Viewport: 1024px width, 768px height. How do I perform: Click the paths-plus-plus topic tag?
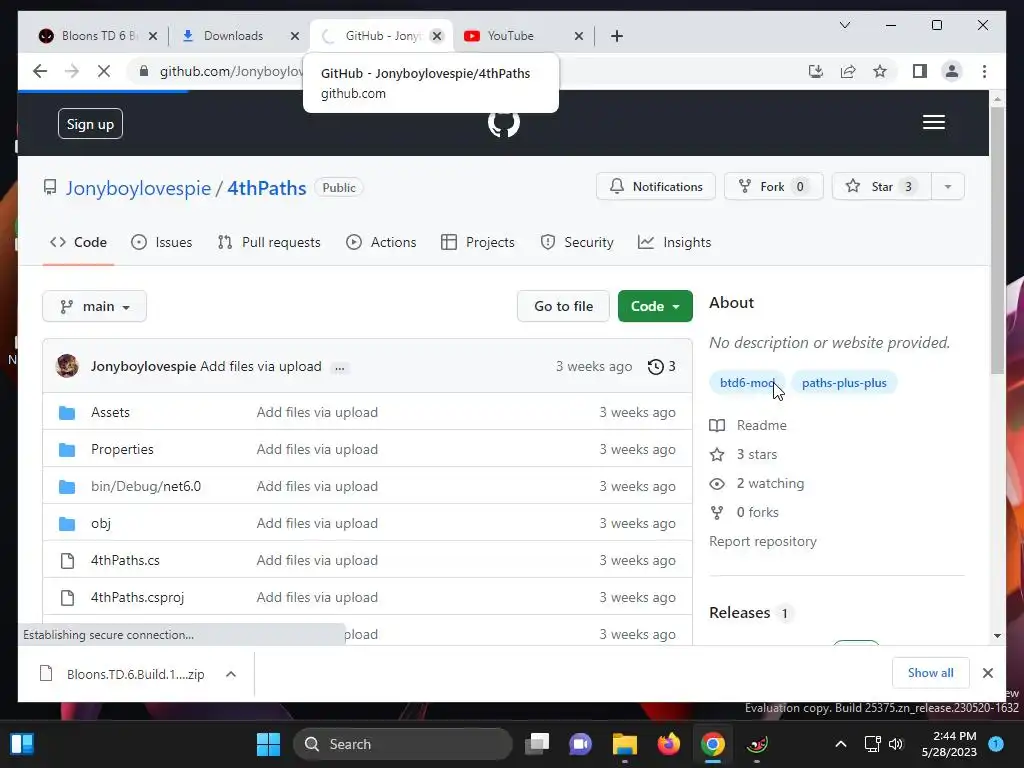pos(844,383)
